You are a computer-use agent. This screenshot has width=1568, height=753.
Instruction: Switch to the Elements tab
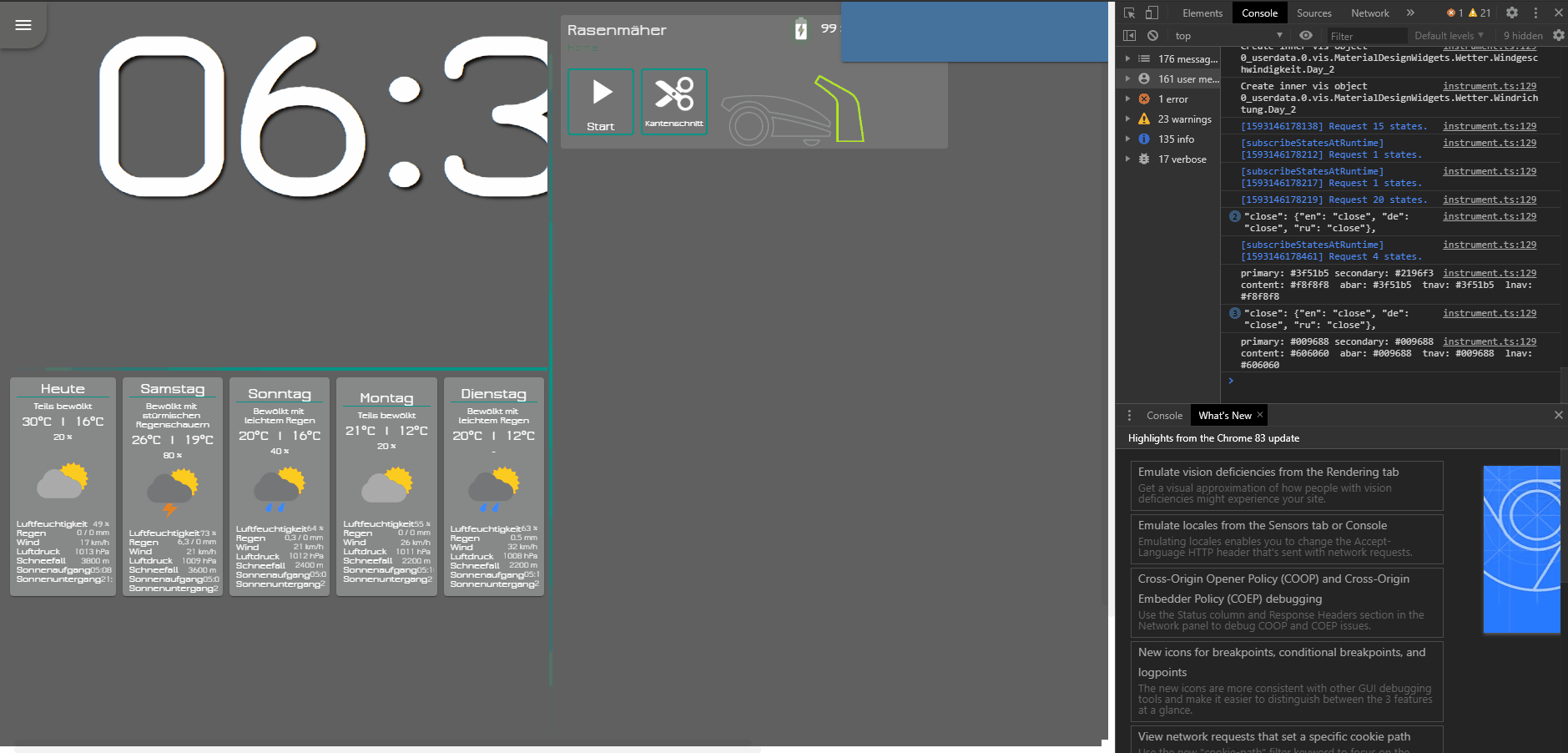(1202, 13)
